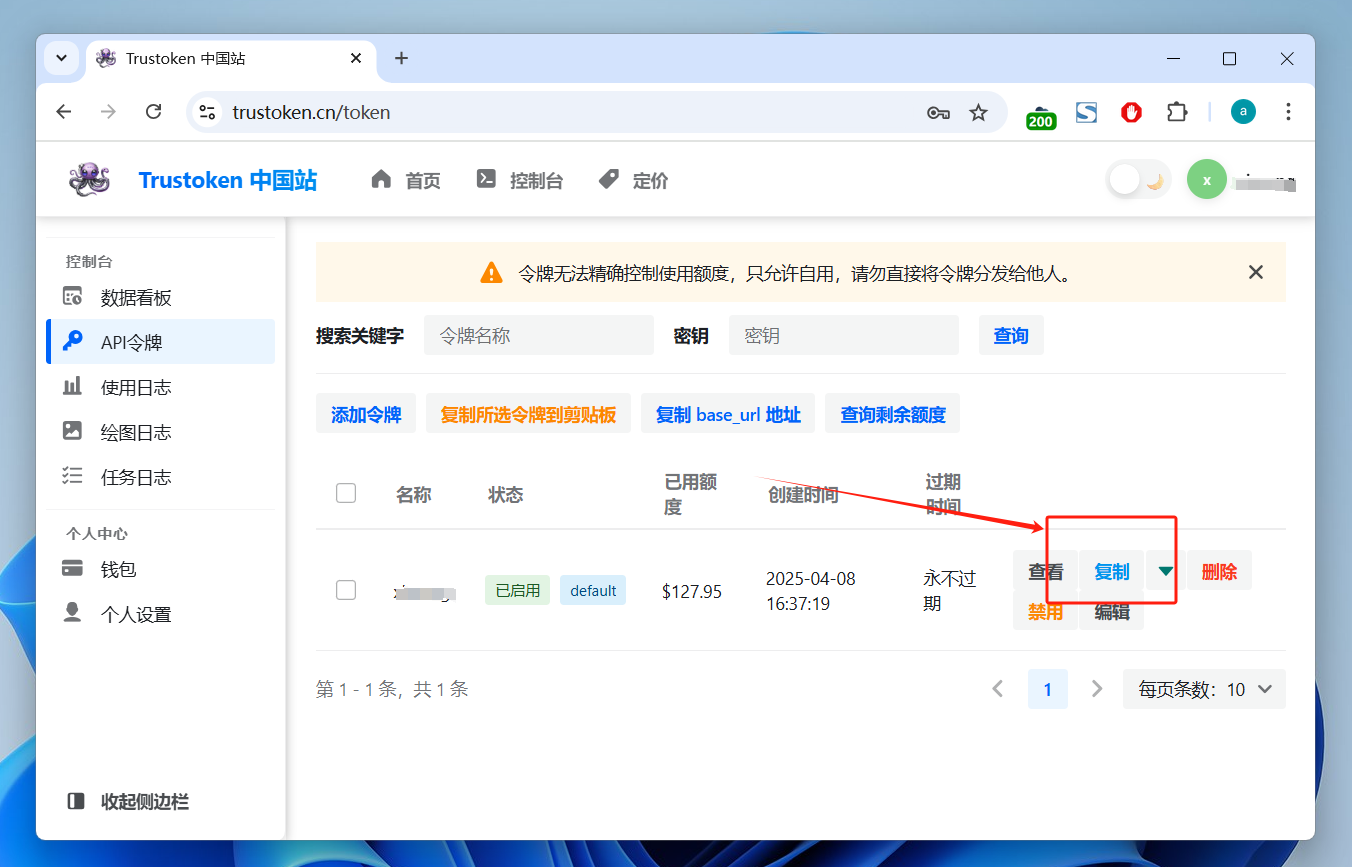Click the 令牌名称 search field
This screenshot has width=1352, height=867.
pos(539,335)
